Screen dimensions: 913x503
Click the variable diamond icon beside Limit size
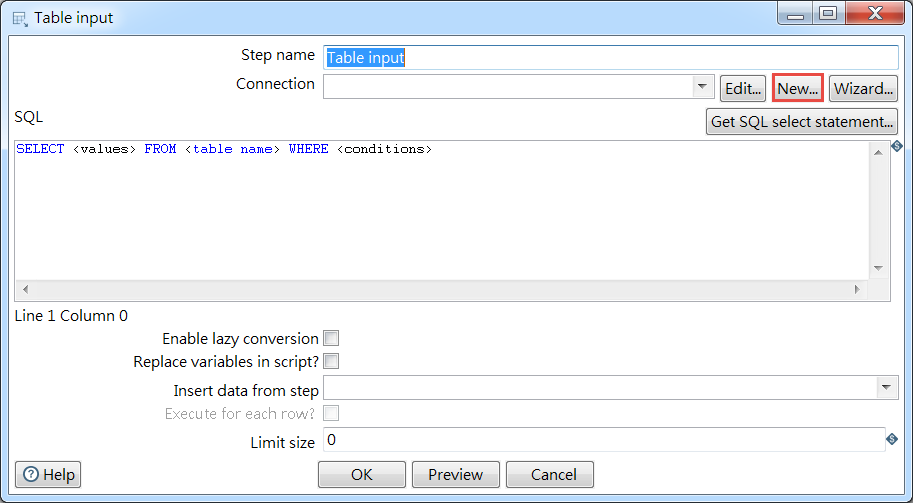tap(891, 439)
